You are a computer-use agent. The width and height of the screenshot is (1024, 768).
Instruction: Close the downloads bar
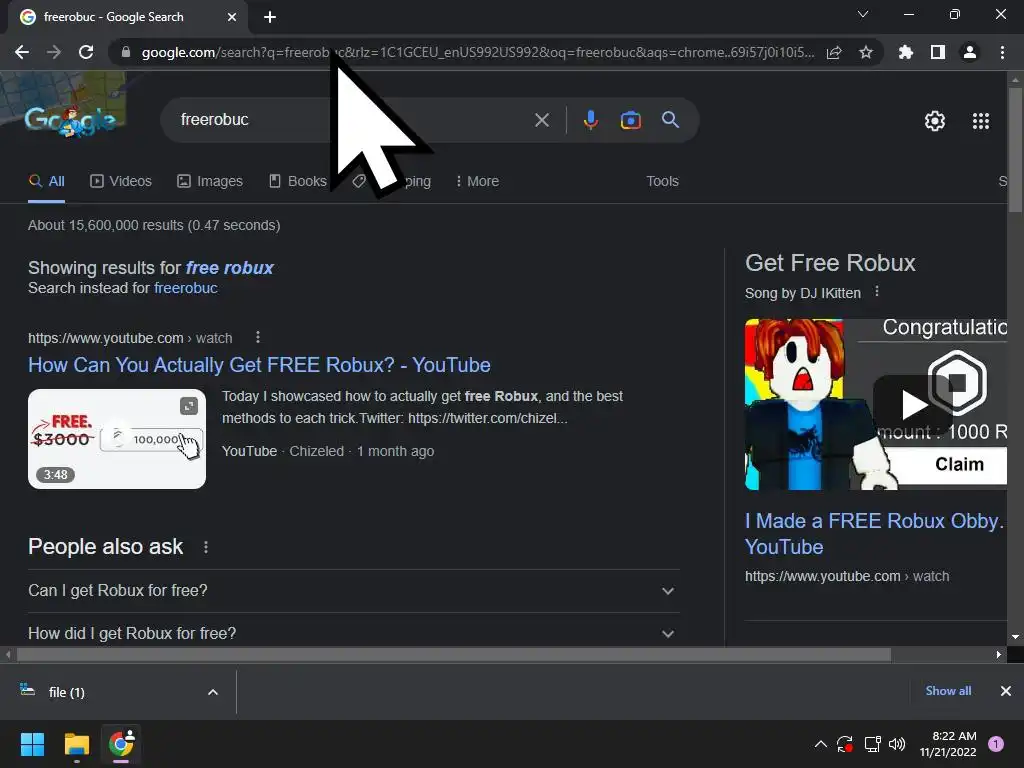1006,691
